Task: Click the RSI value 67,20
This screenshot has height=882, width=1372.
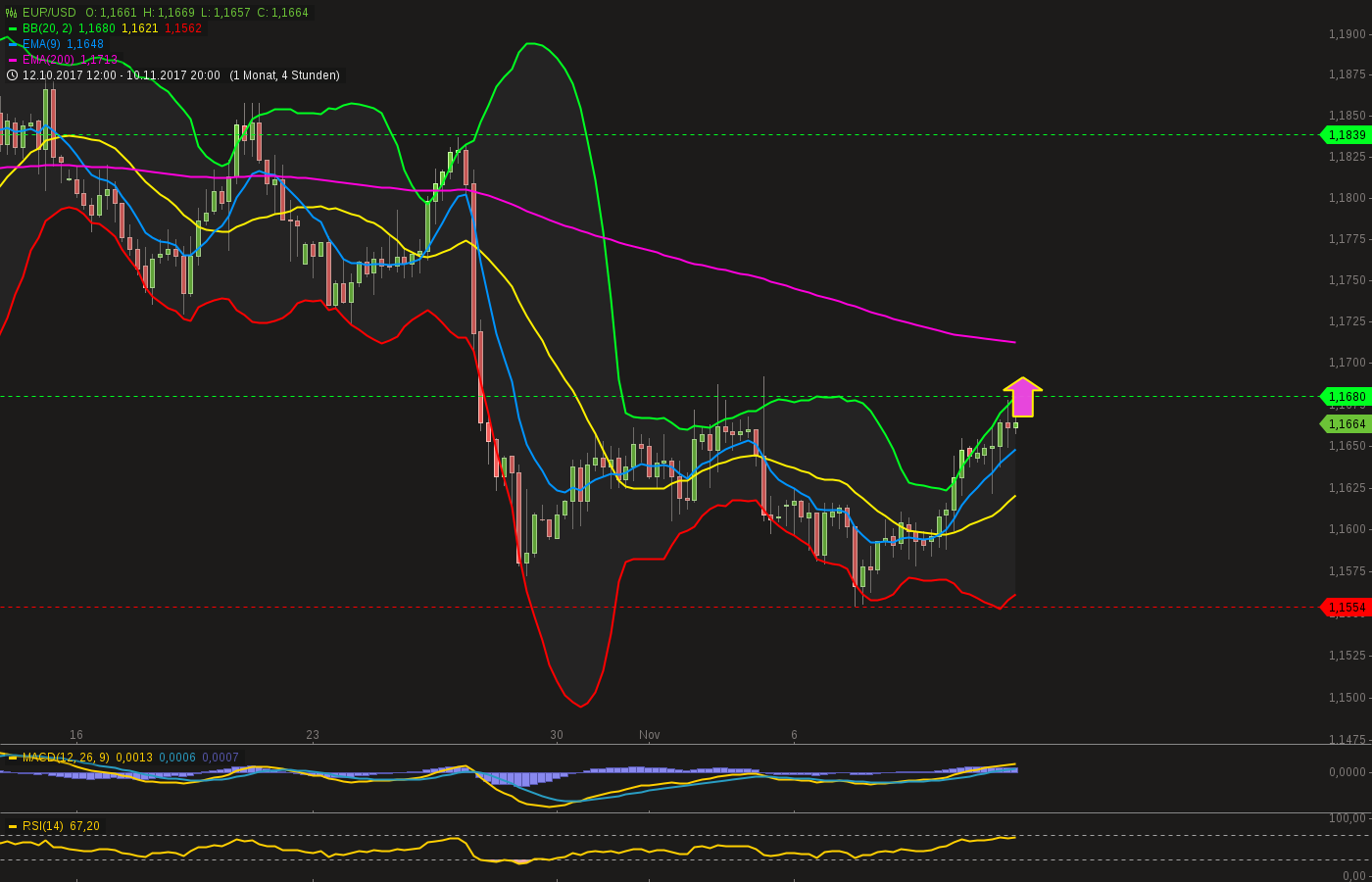Action: tap(84, 826)
